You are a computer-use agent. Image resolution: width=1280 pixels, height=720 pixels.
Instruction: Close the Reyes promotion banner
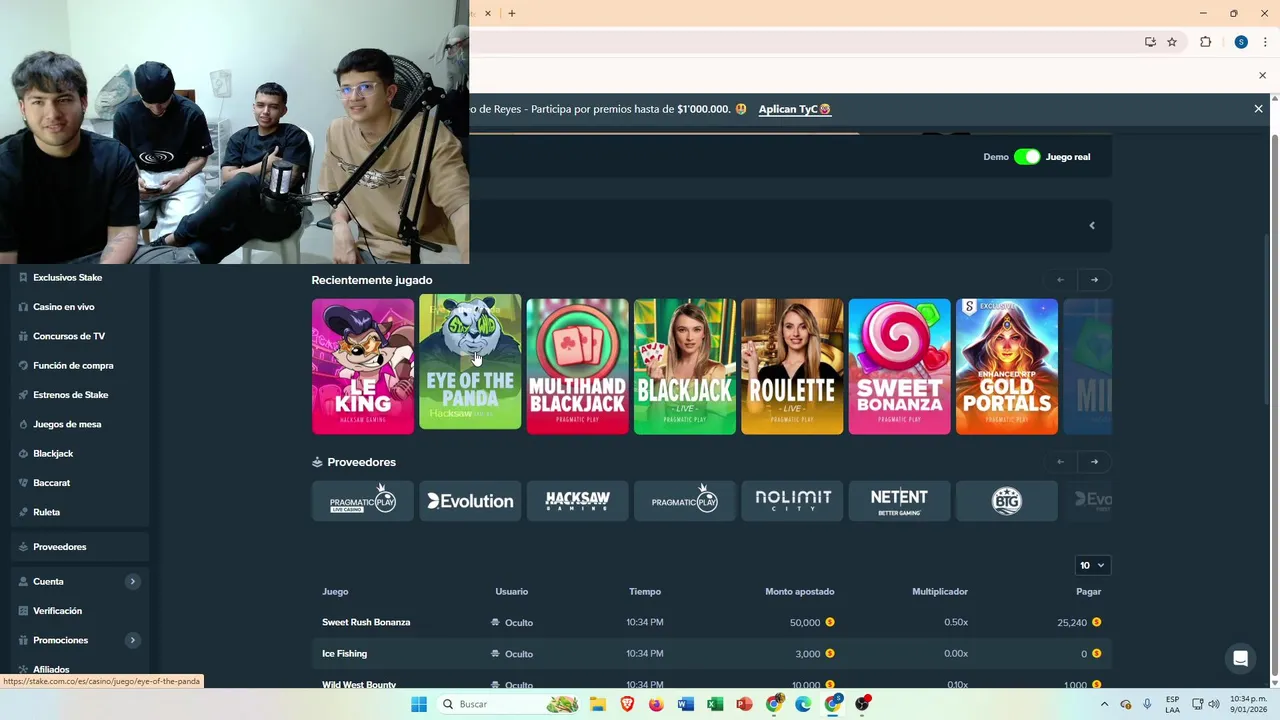[x=1258, y=109]
